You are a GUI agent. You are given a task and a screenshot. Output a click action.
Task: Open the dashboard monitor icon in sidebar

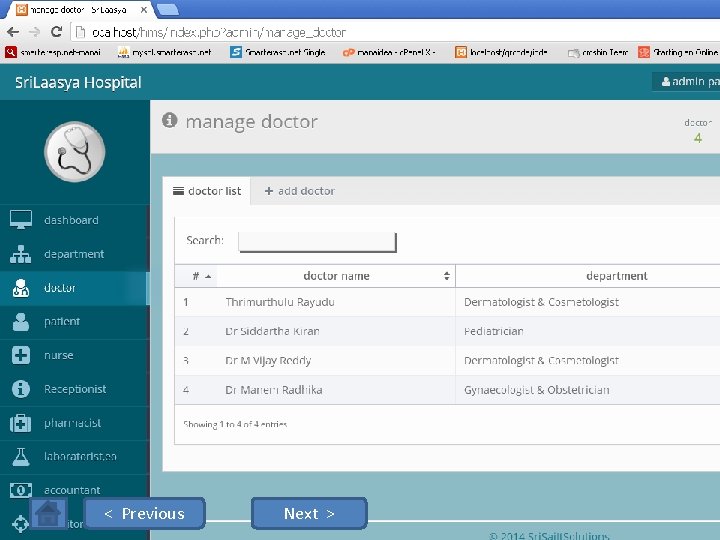pyautogui.click(x=21, y=219)
